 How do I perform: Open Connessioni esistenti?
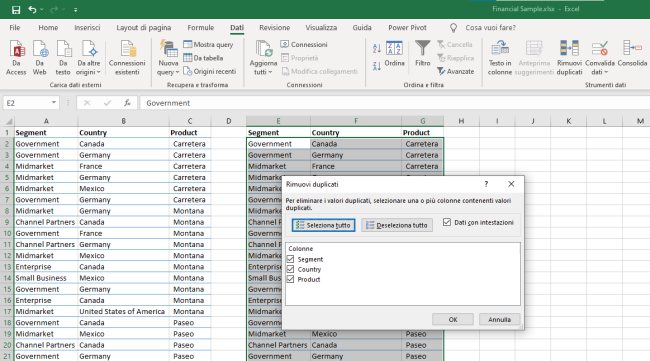point(127,58)
